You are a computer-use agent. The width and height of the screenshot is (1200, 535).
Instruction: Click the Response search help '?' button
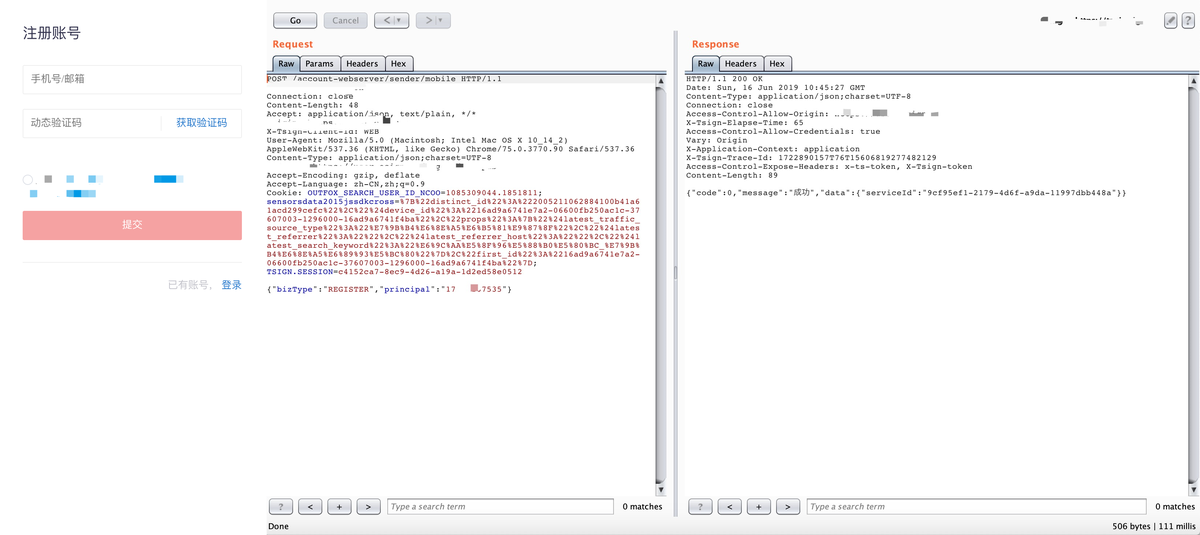click(702, 507)
